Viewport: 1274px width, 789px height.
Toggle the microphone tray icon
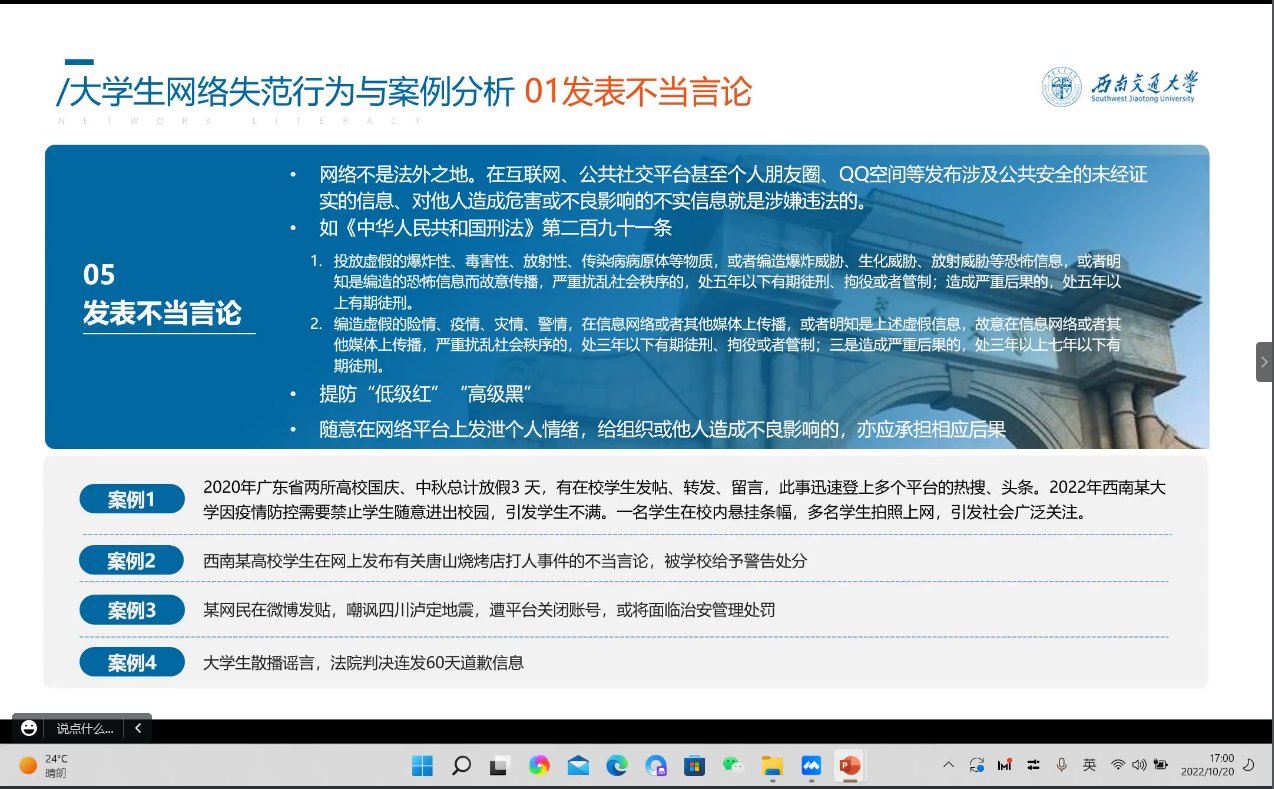point(1061,765)
